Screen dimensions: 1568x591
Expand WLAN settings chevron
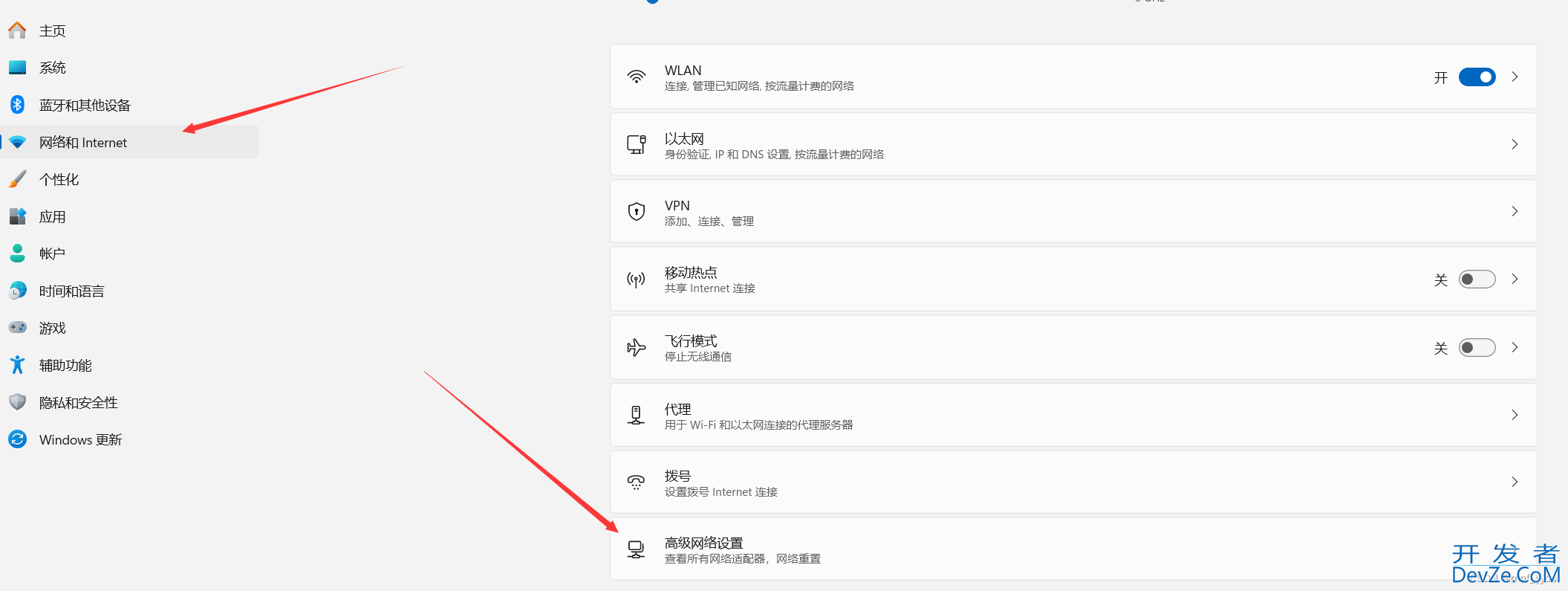pos(1515,77)
